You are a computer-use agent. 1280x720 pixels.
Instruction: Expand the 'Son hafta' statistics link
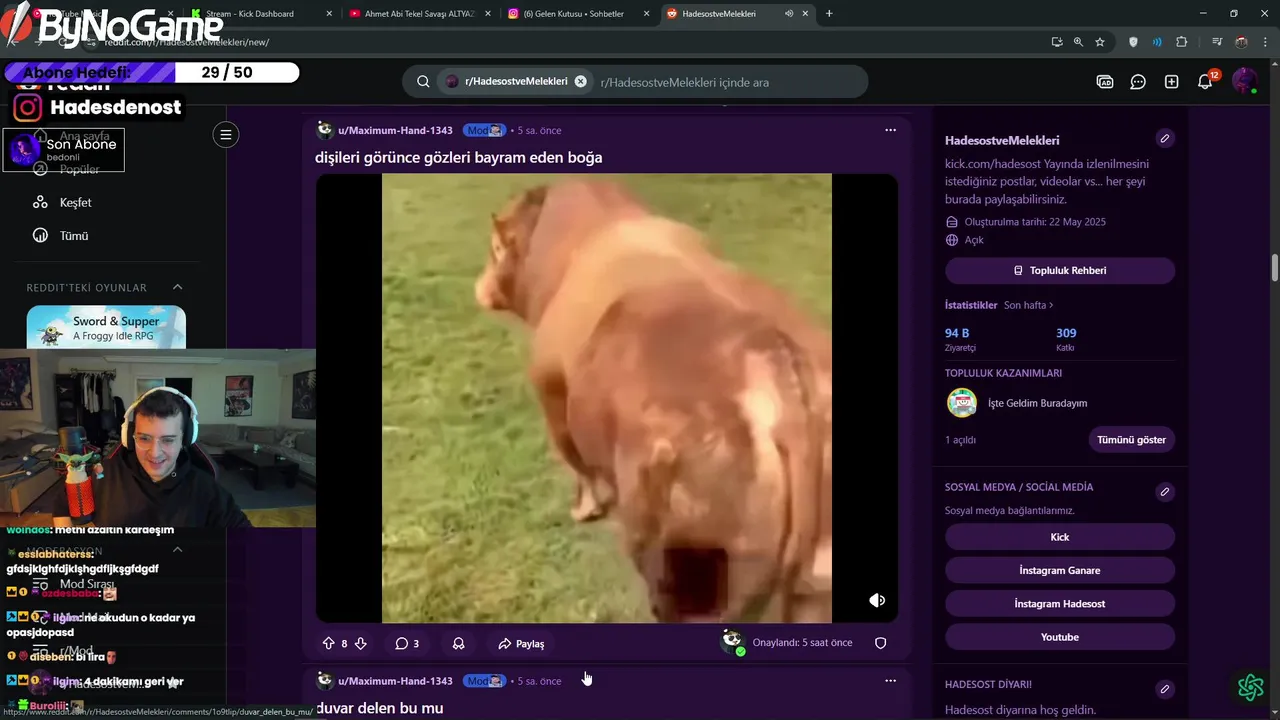point(1029,305)
